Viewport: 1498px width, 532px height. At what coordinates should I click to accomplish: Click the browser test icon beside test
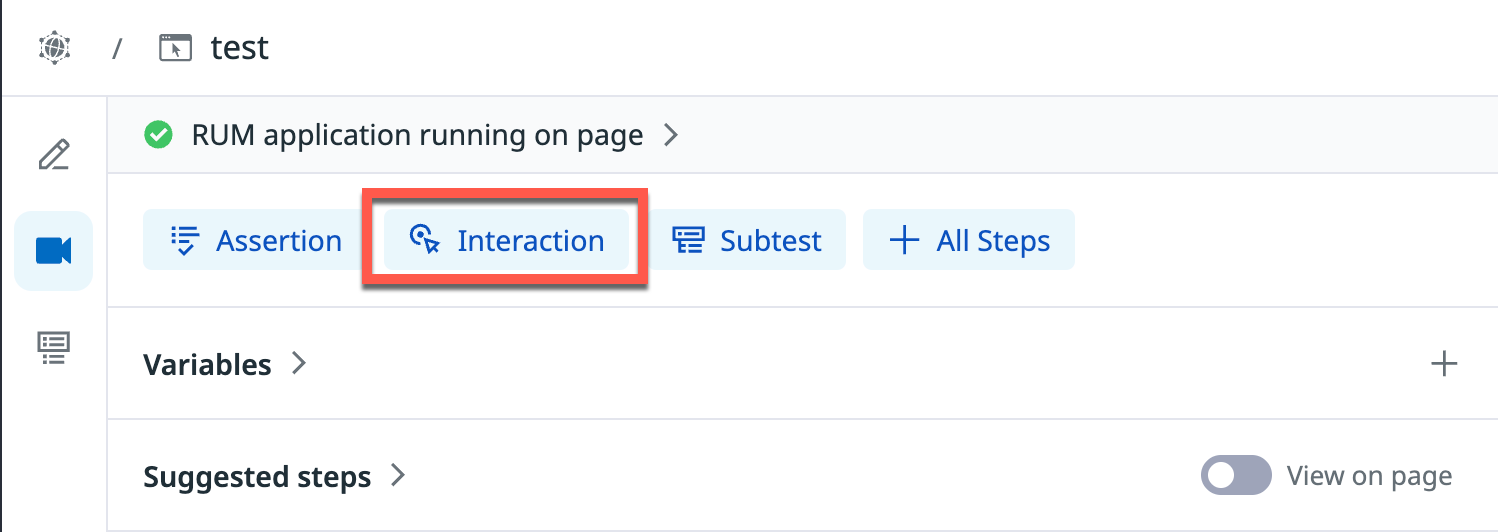[x=175, y=47]
